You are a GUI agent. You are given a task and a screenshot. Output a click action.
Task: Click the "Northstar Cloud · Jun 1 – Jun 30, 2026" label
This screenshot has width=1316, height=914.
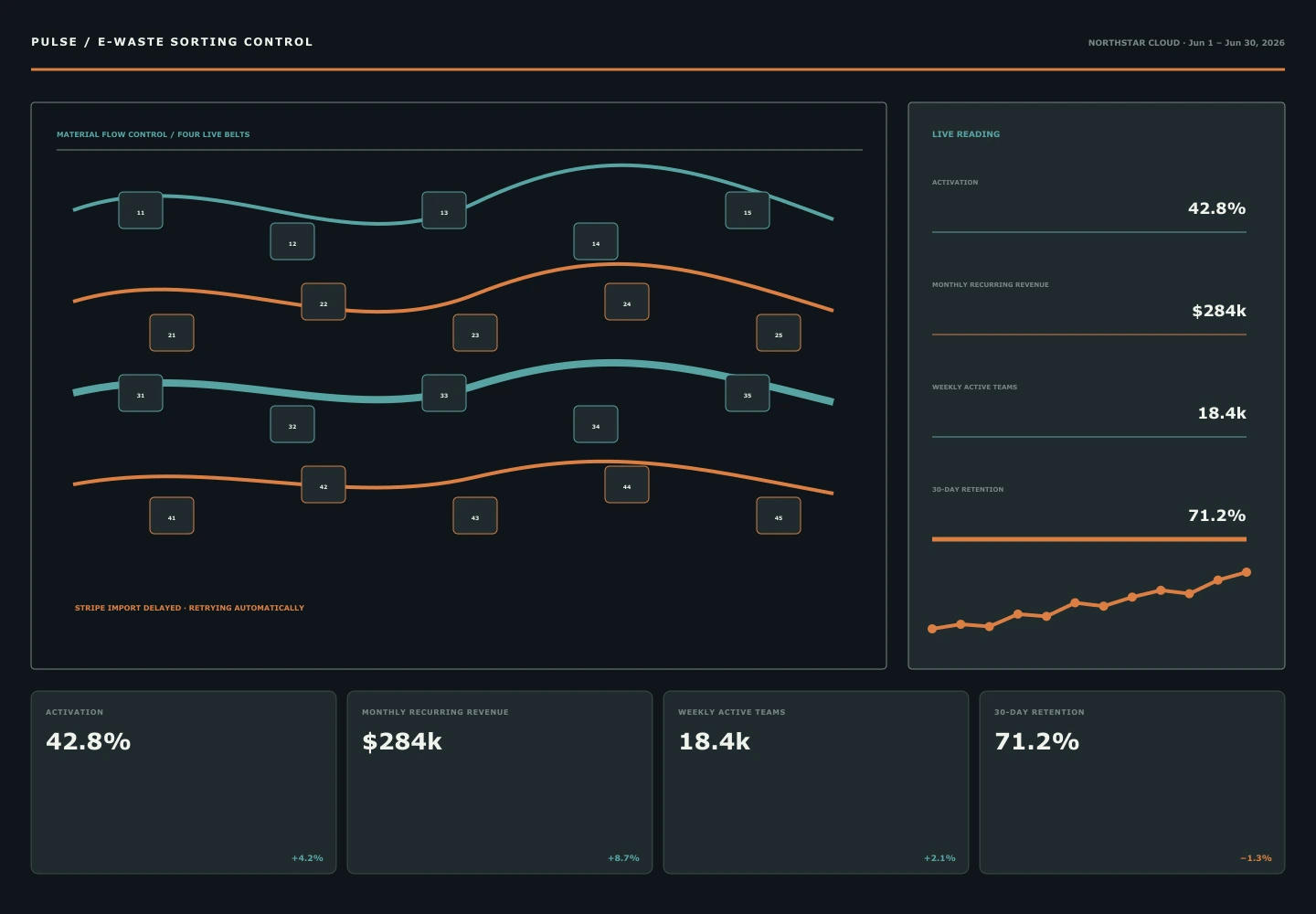(1186, 43)
